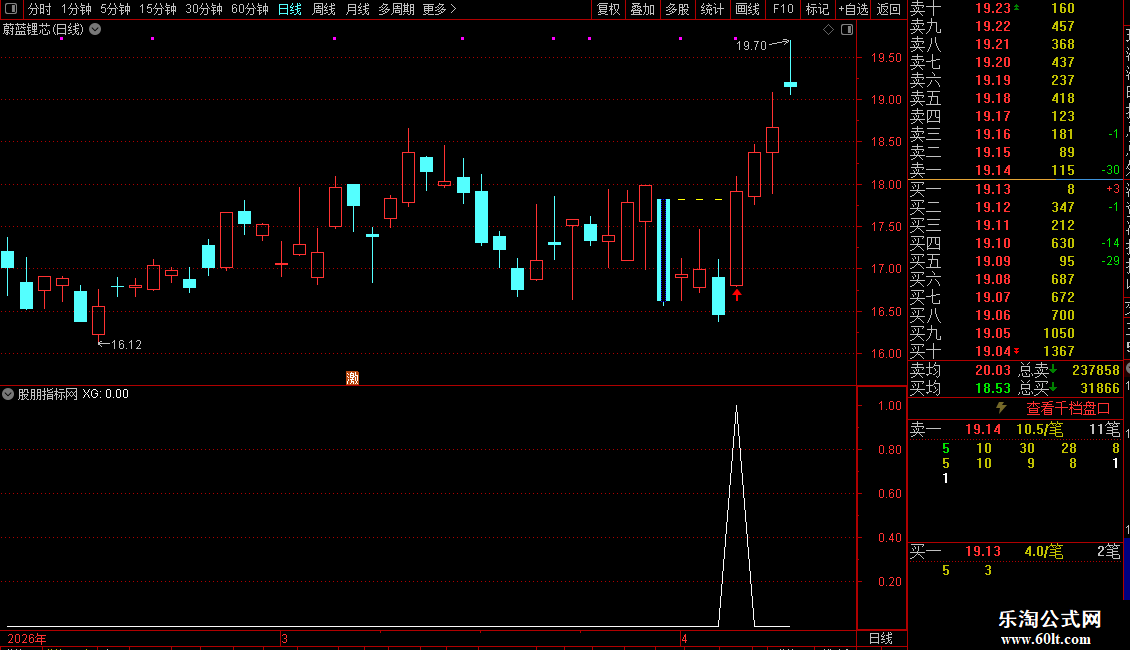The height and width of the screenshot is (650, 1130).
Task: Click 卖五 price 19.18
Action: pos(992,98)
